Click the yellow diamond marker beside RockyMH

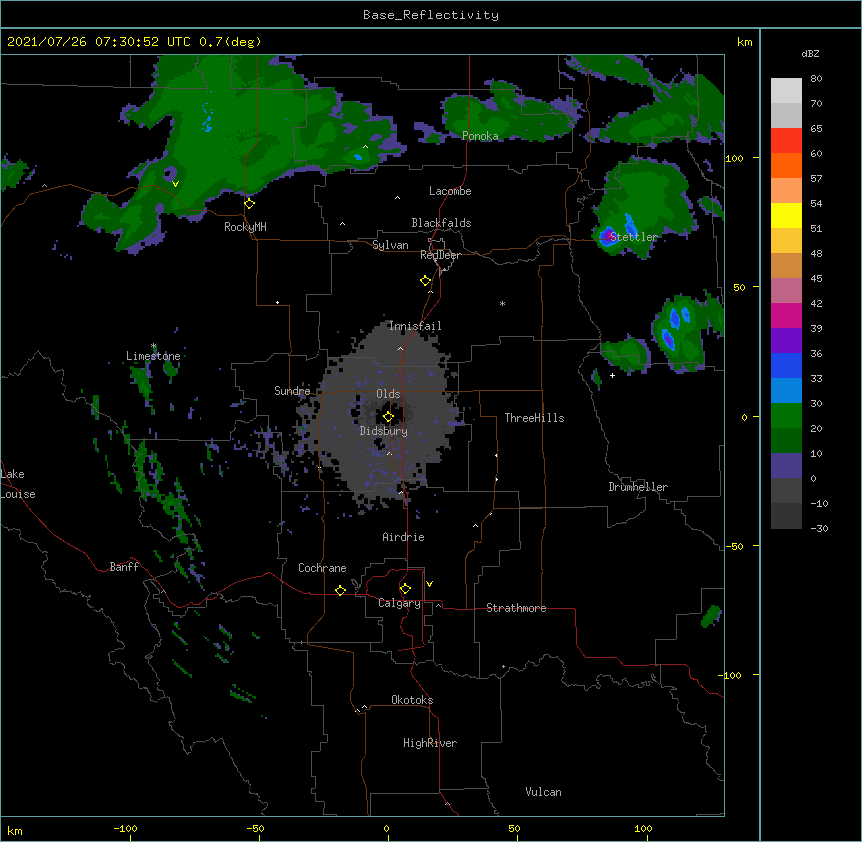click(x=249, y=204)
